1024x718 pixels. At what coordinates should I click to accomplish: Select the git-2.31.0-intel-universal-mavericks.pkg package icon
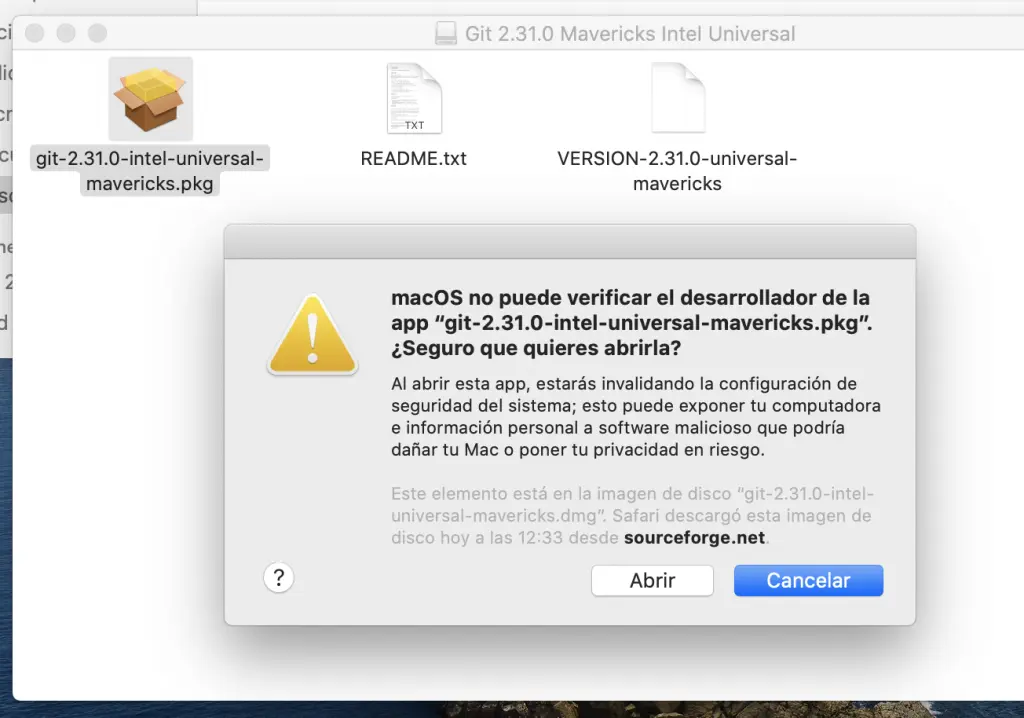150,99
